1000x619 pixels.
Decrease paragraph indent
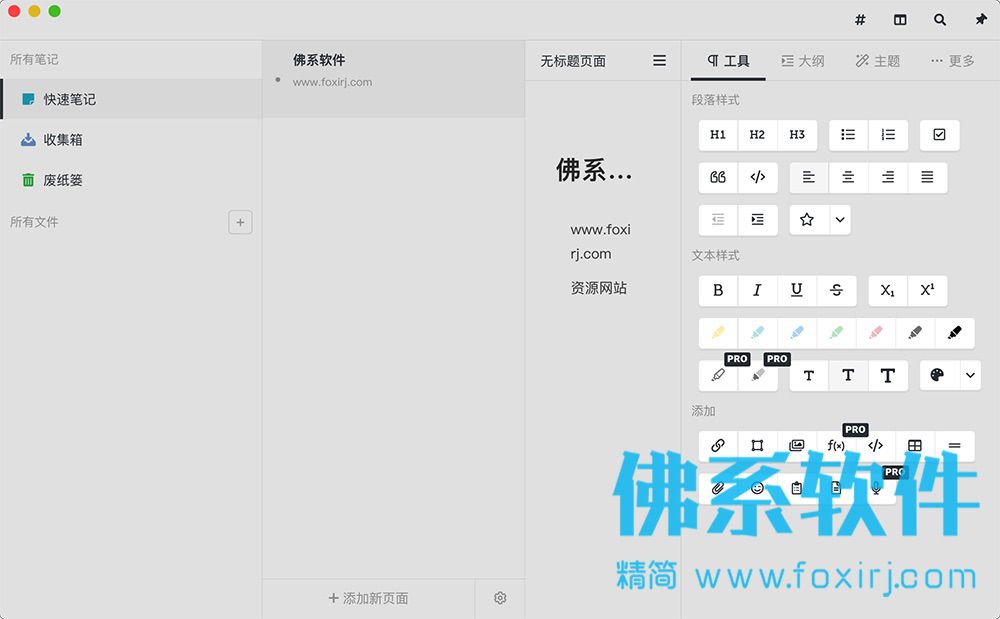[x=718, y=220]
